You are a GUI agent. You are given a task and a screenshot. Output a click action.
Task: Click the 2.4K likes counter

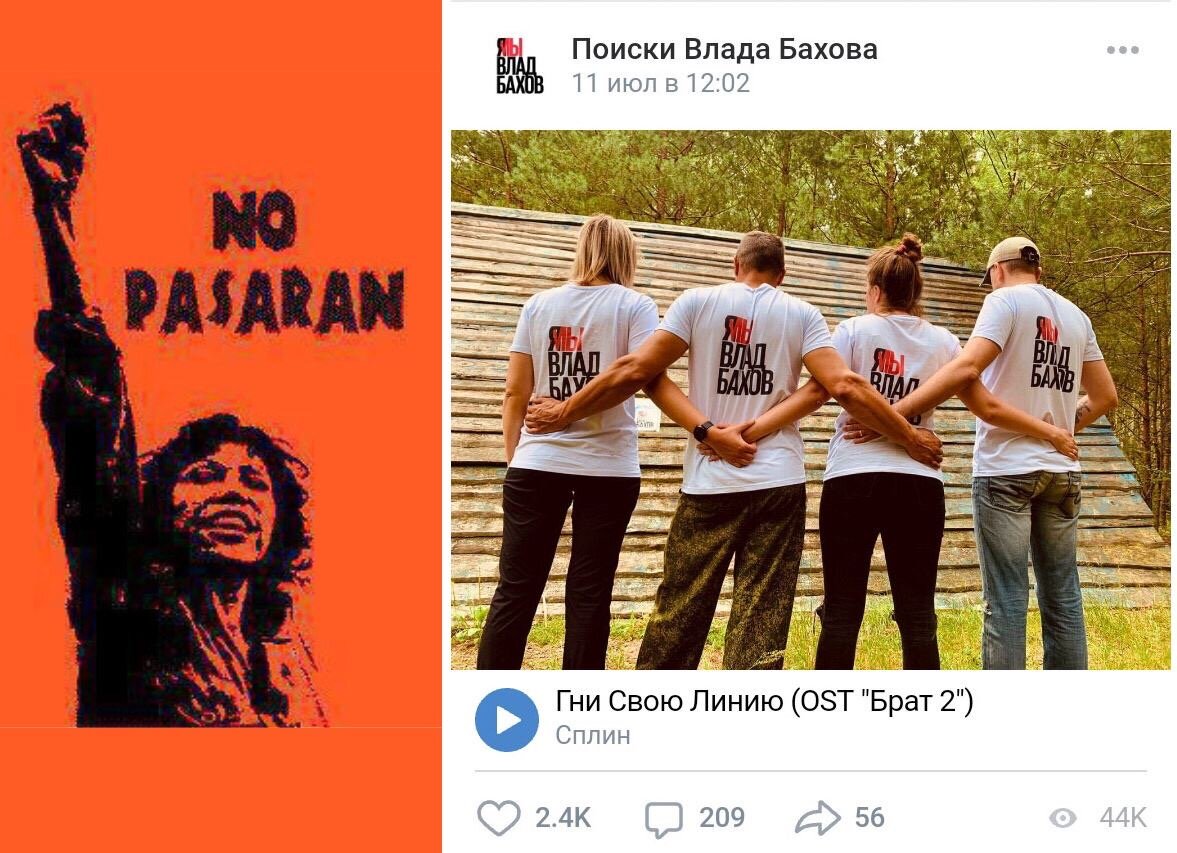coord(563,818)
